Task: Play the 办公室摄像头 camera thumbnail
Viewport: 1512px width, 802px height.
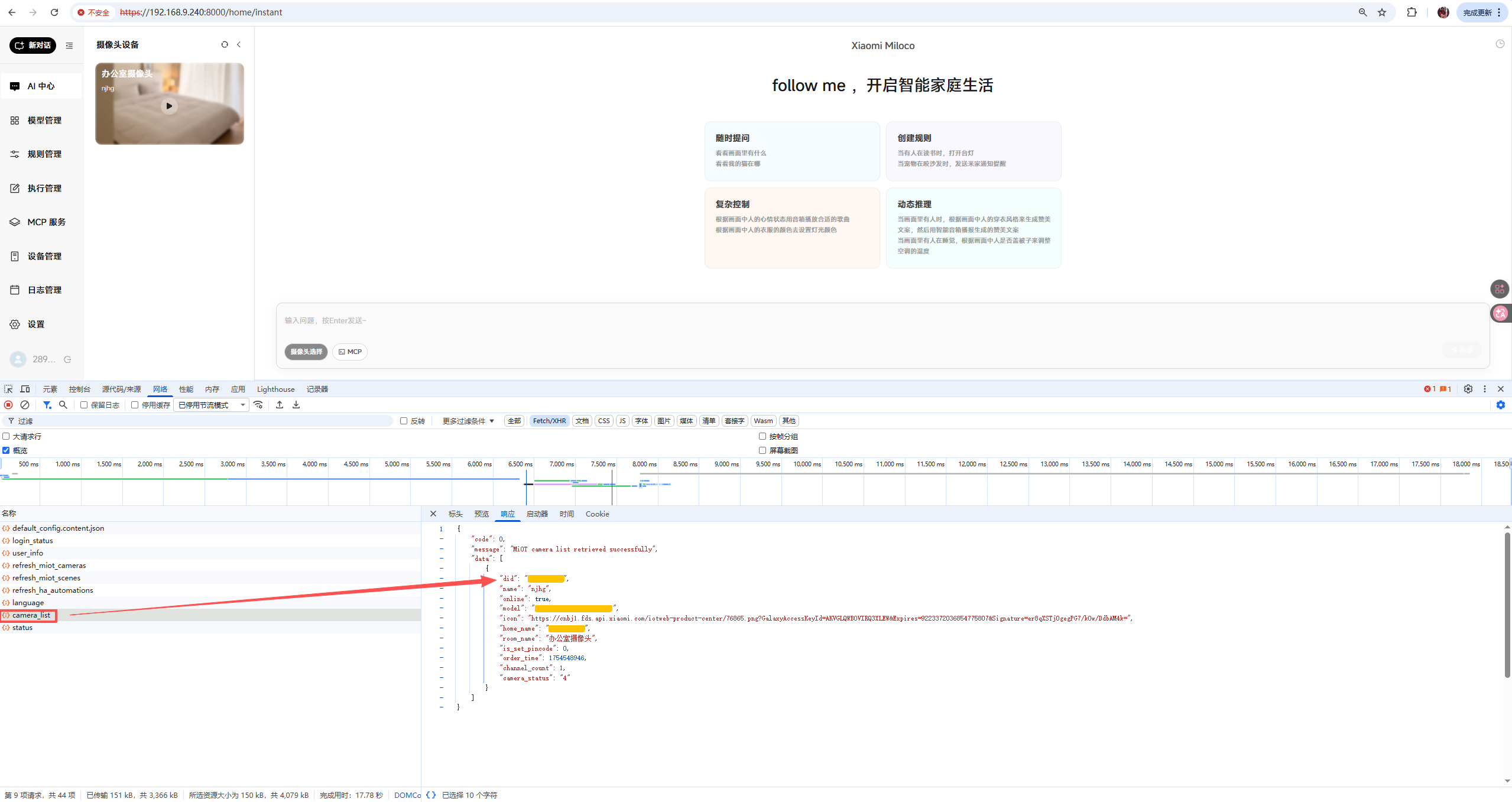Action: coord(169,106)
